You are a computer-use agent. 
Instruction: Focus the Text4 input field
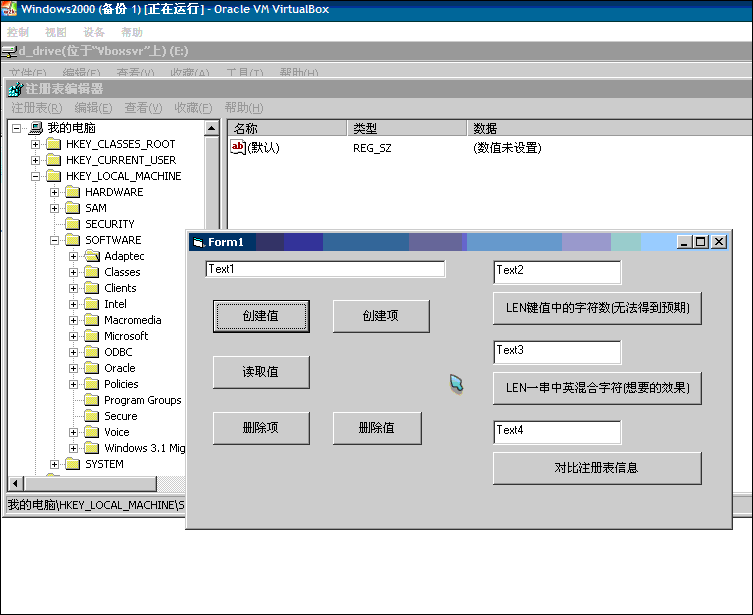click(x=557, y=433)
